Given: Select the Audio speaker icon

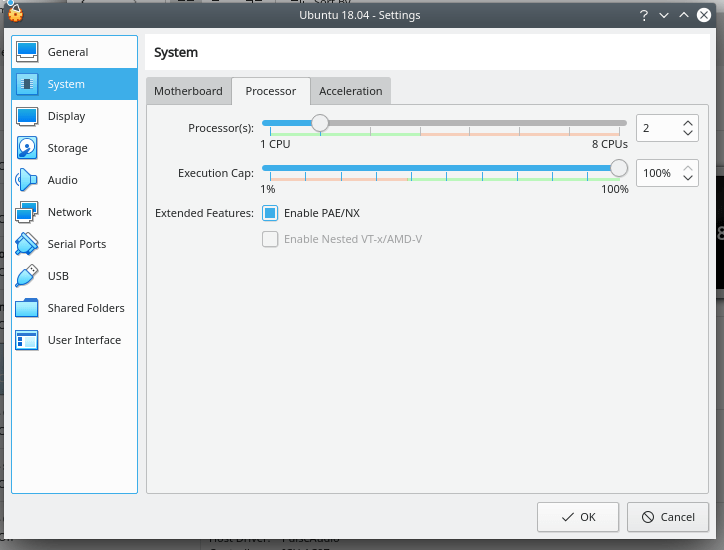Looking at the screenshot, I should pyautogui.click(x=27, y=180).
